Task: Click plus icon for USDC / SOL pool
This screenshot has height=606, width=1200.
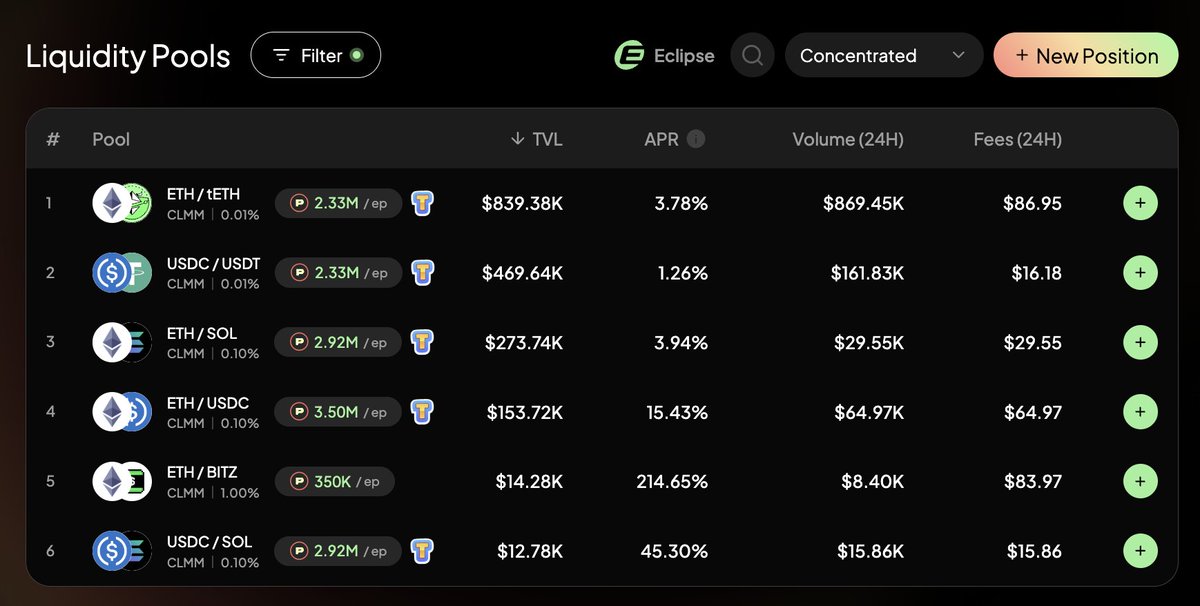Action: click(x=1140, y=550)
